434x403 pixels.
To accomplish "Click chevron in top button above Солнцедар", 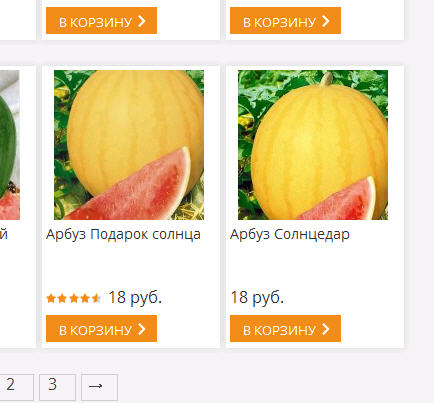I will pos(326,21).
